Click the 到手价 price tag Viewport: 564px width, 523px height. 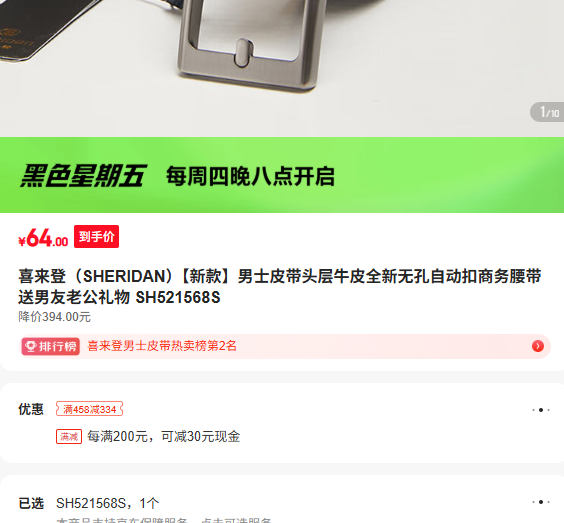point(96,237)
